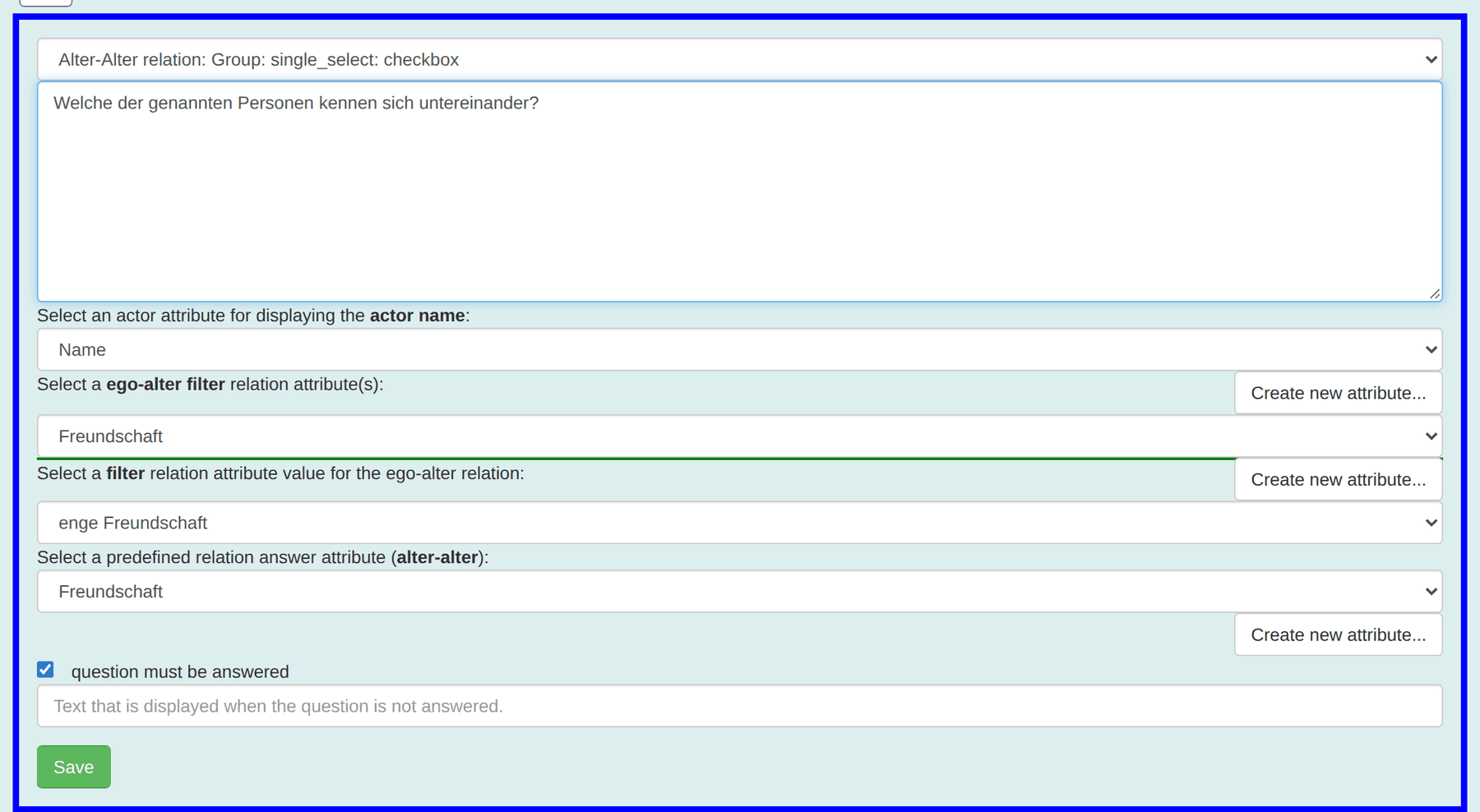This screenshot has height=812, width=1480.
Task: Open the question type dropdown 'Alter-Alter relation'
Action: (739, 59)
